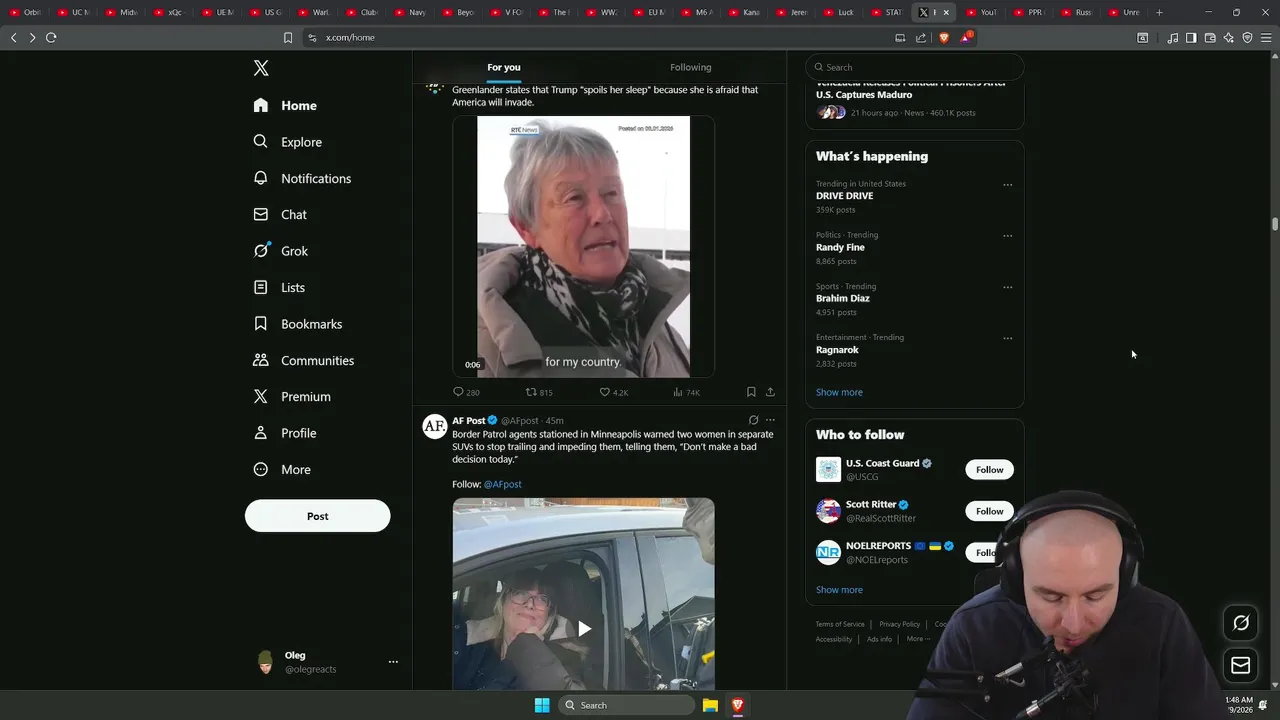Repost the Greenlander video post
The height and width of the screenshot is (720, 1280).
[x=539, y=392]
